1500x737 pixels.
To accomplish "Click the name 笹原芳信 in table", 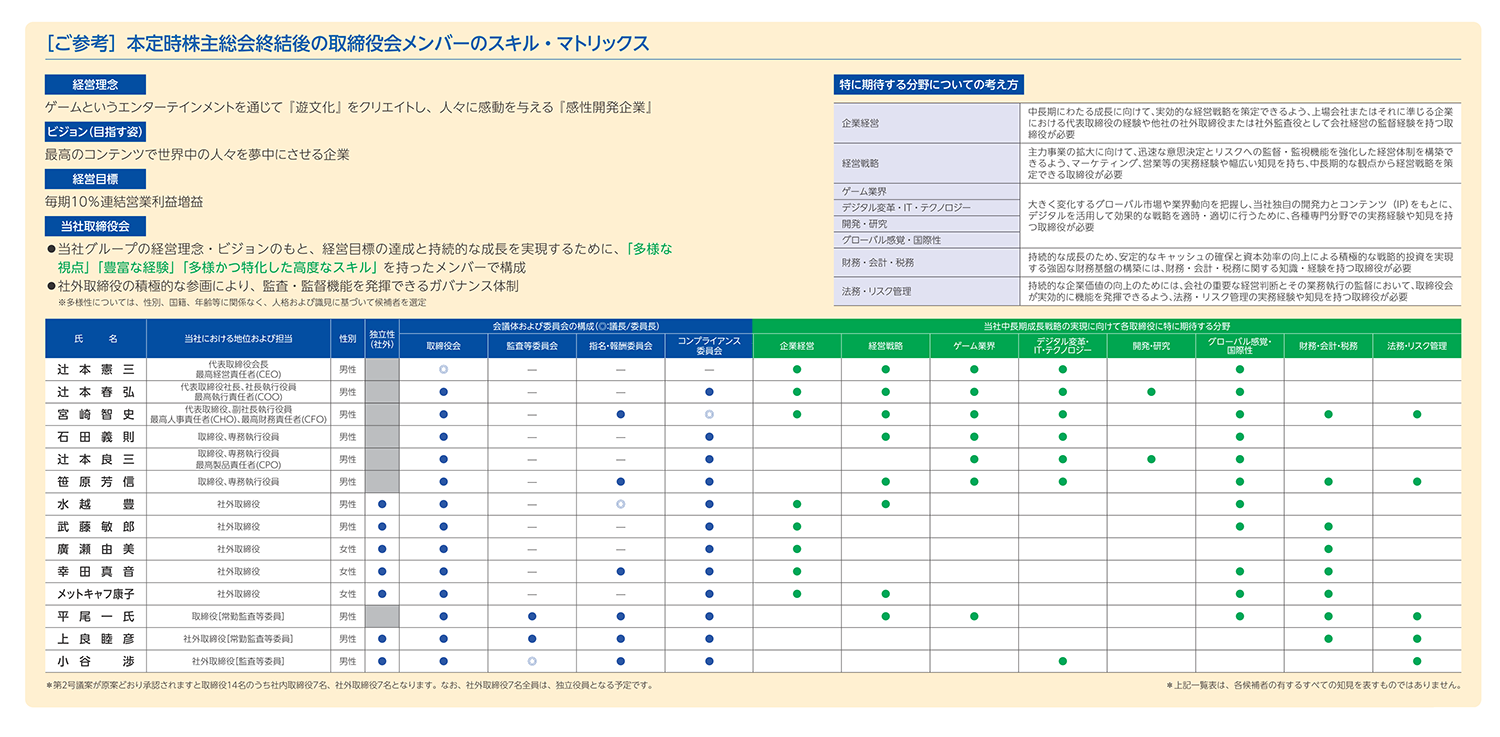I will click(95, 481).
